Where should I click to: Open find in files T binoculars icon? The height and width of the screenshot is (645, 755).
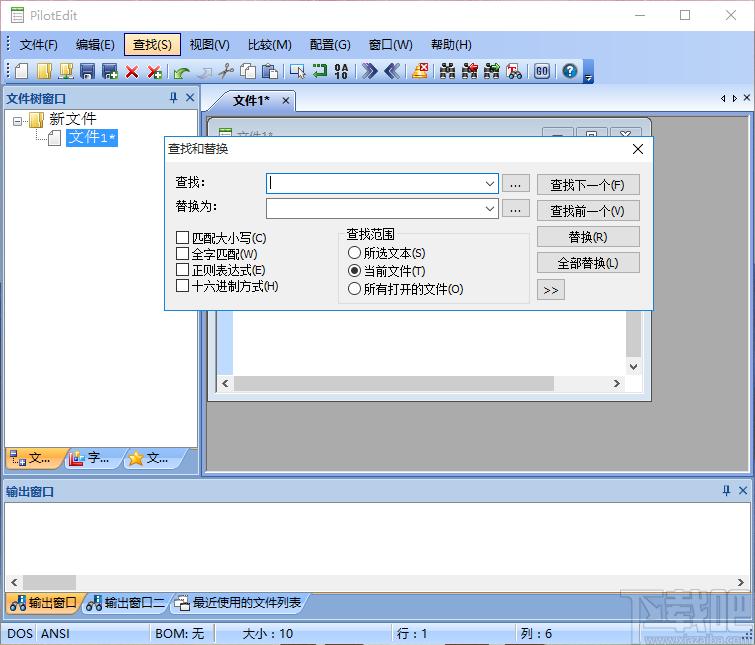click(514, 71)
